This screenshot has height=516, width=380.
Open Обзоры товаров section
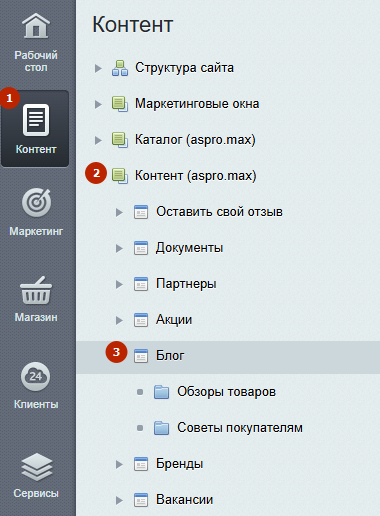227,392
